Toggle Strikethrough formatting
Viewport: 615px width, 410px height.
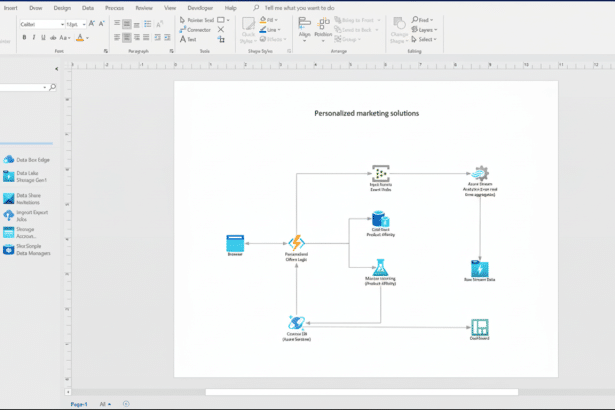coord(53,38)
